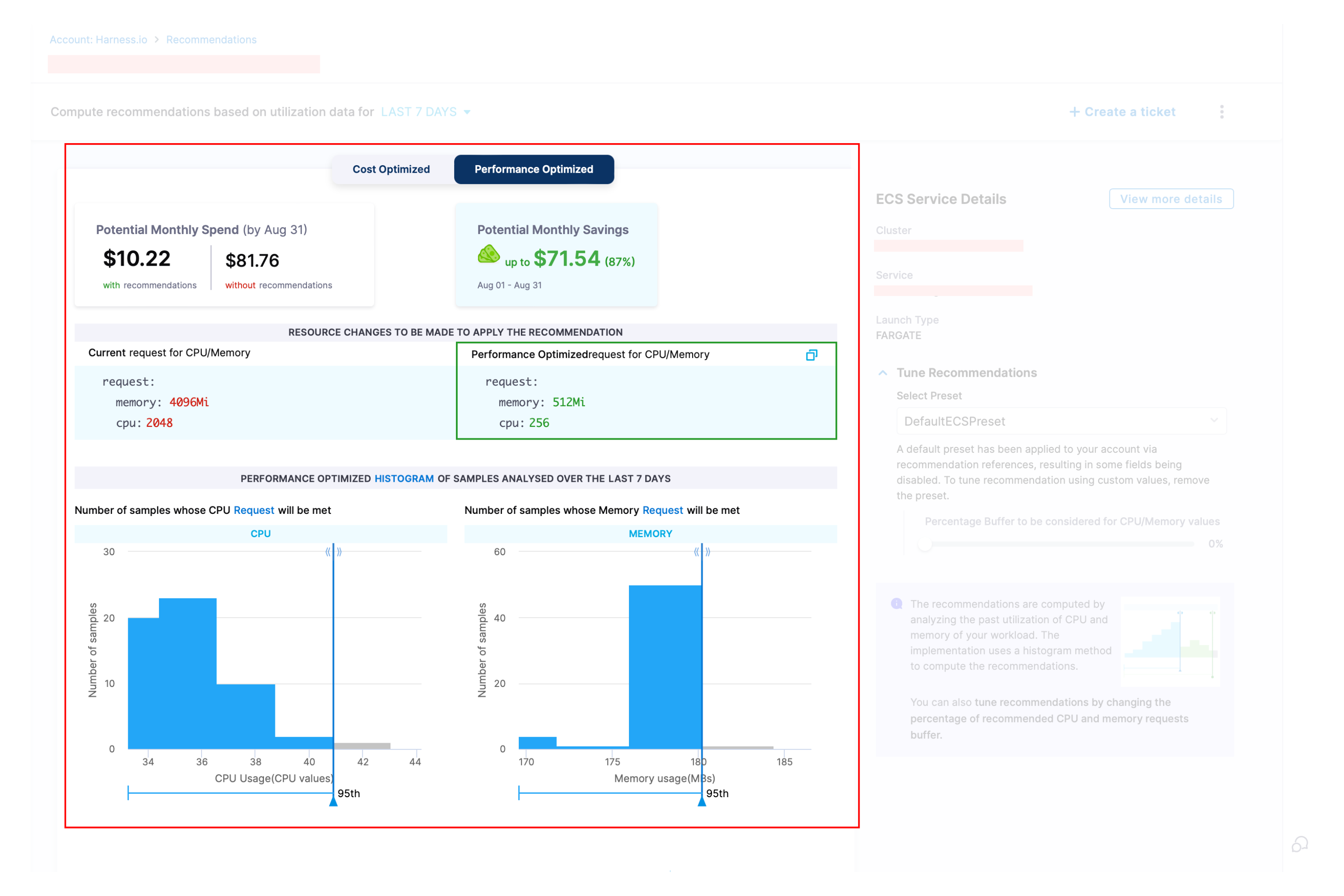Click the green money savings icon
This screenshot has height=896, width=1344.
point(488,254)
